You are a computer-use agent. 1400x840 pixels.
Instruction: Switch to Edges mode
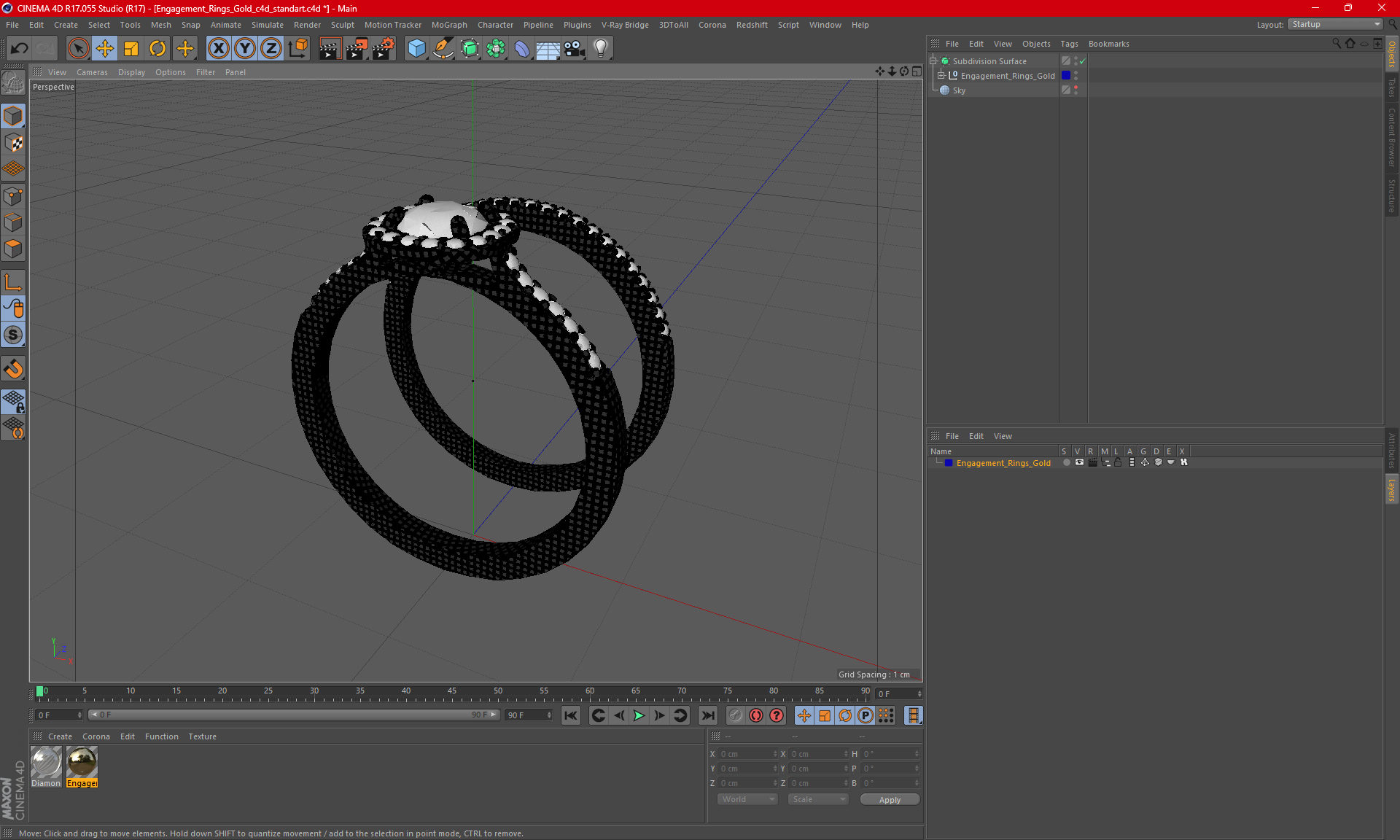pyautogui.click(x=13, y=222)
